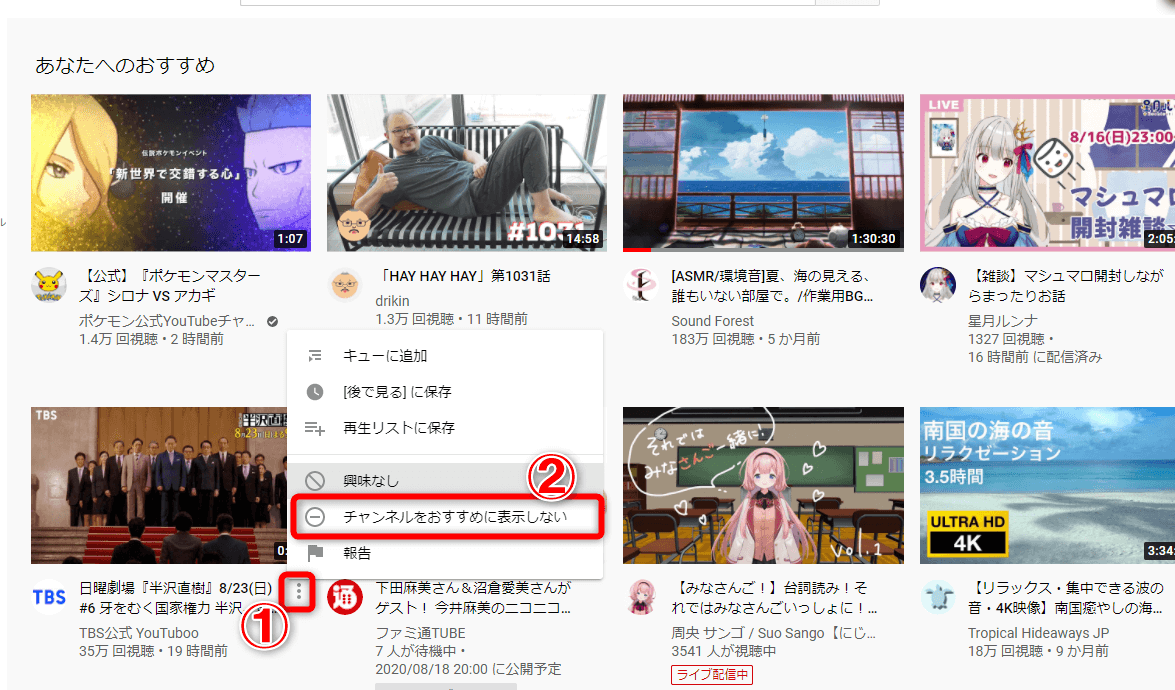Image resolution: width=1175 pixels, height=690 pixels.
Task: Click the clock icon for watch later
Action: [x=315, y=392]
